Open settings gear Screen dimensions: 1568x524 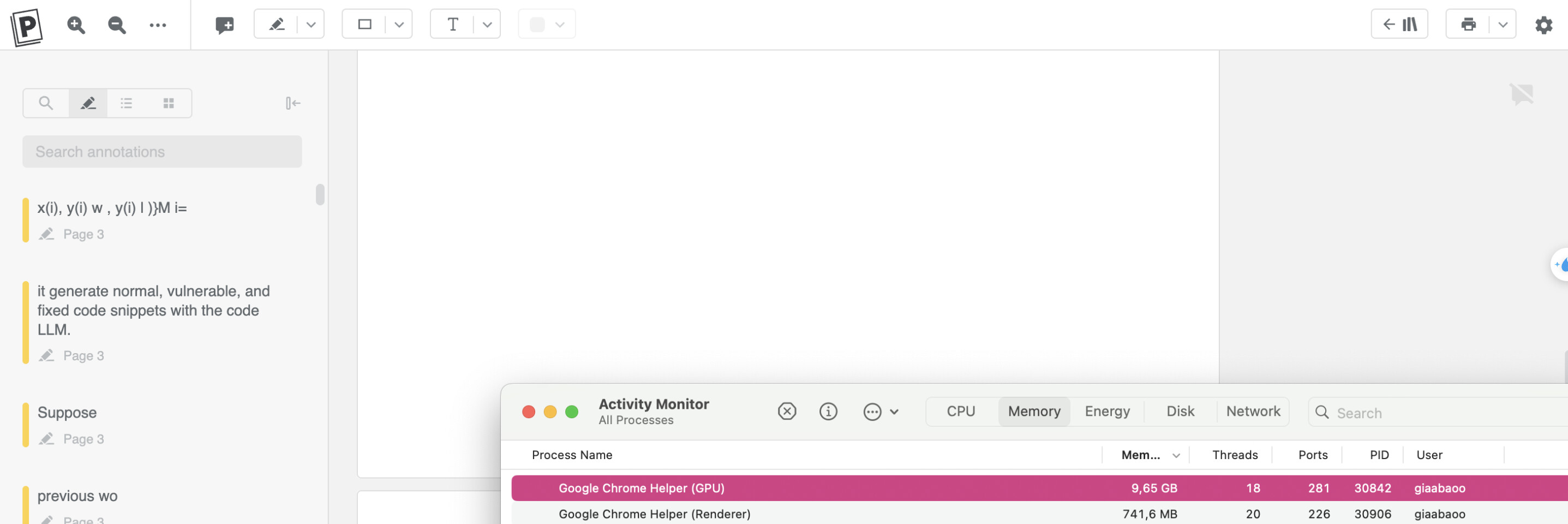[x=1543, y=25]
